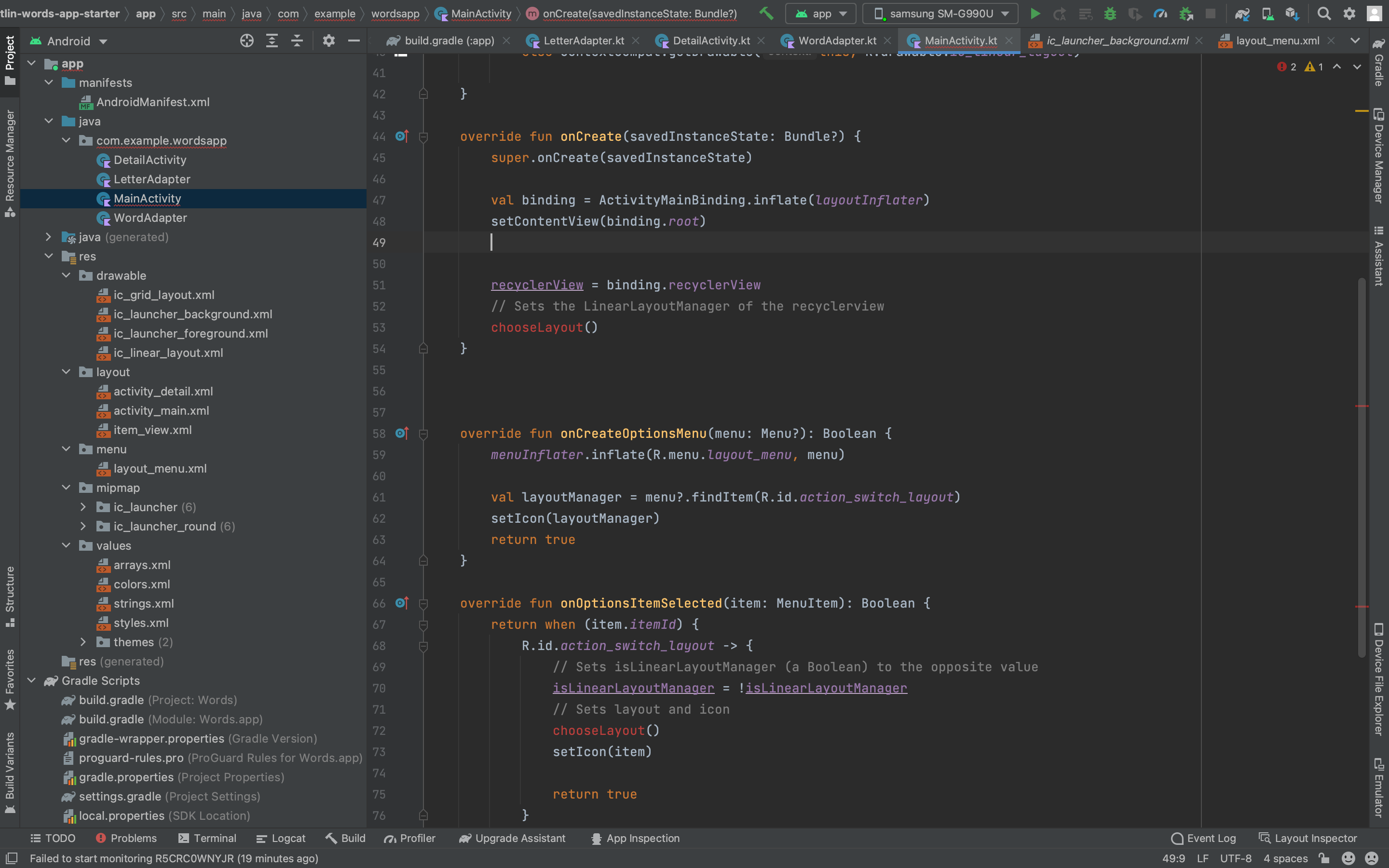The height and width of the screenshot is (868, 1389).
Task: Toggle the Project tool window on the left strip
Action: 10,60
